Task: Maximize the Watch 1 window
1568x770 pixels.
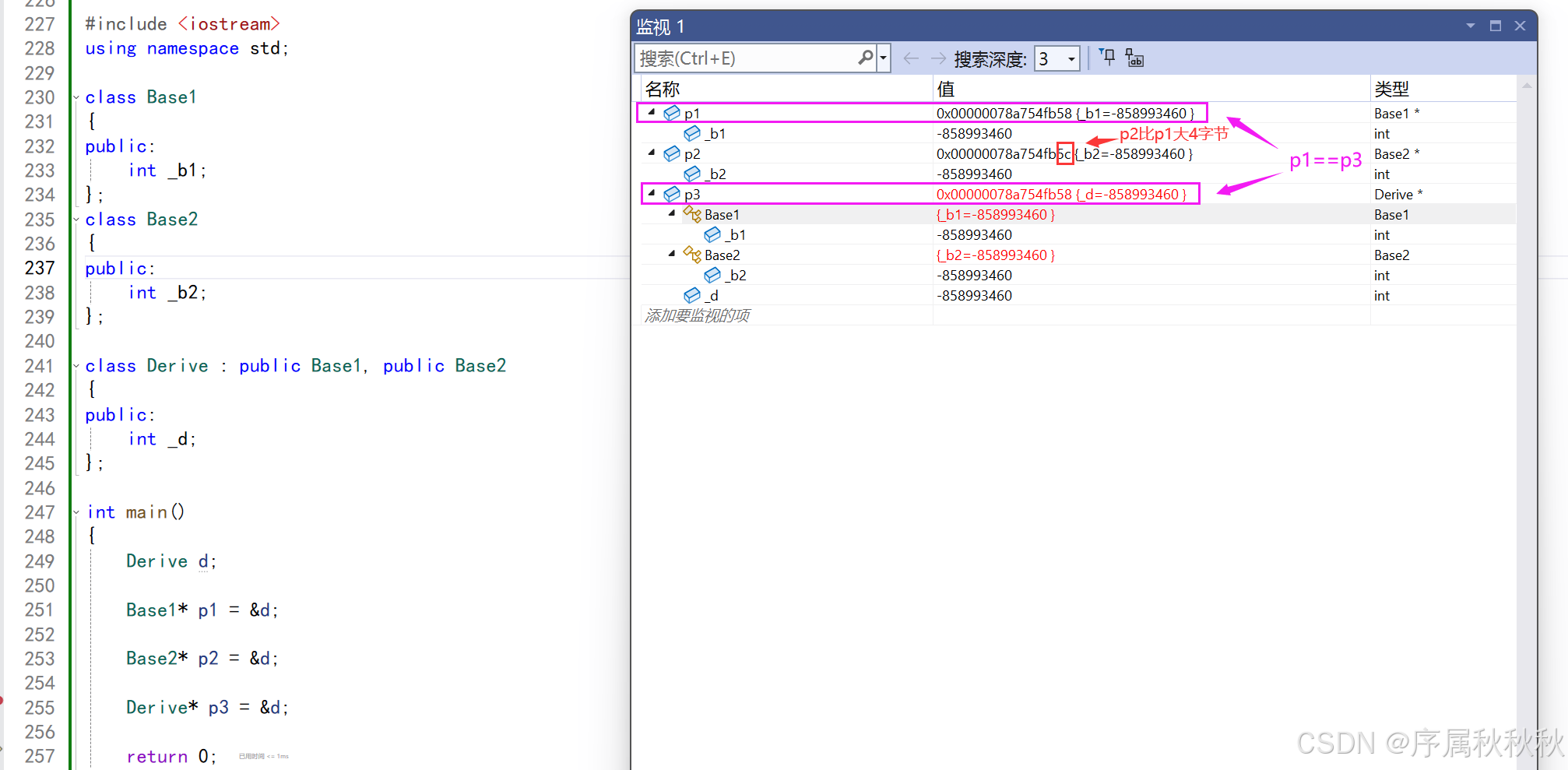Action: coord(1496,26)
